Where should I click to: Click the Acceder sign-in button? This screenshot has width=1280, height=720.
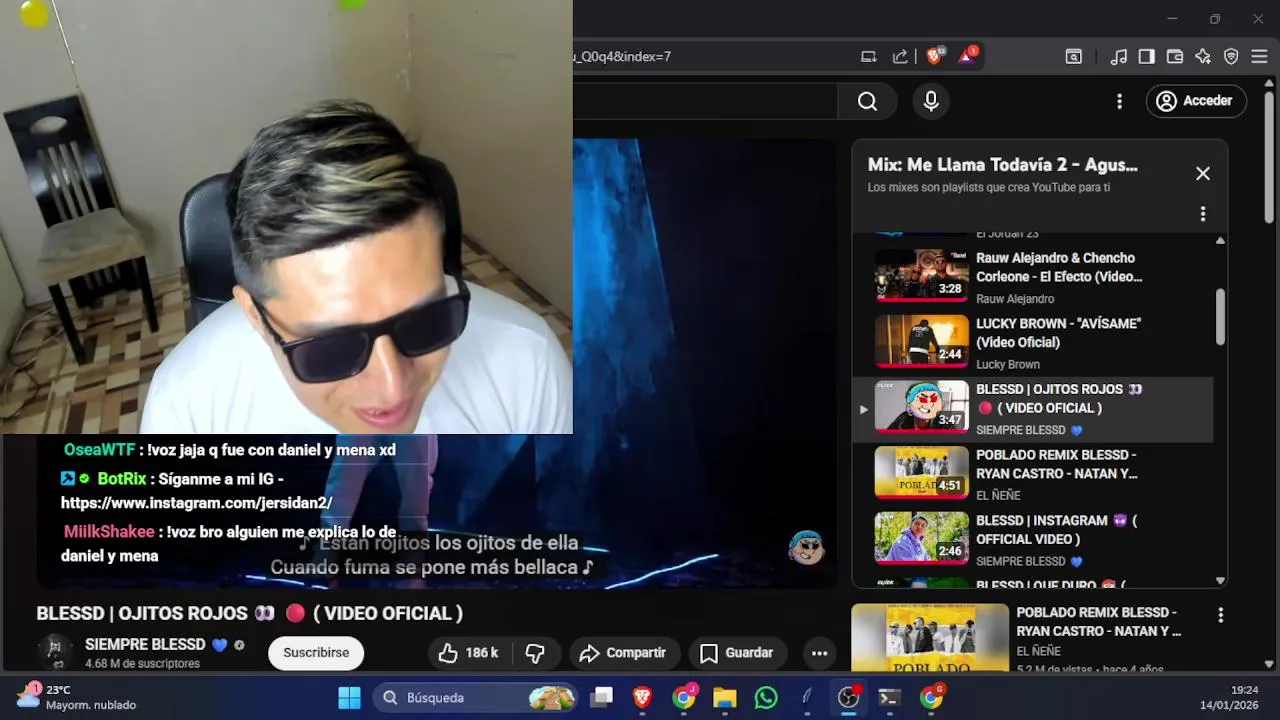(x=1196, y=101)
